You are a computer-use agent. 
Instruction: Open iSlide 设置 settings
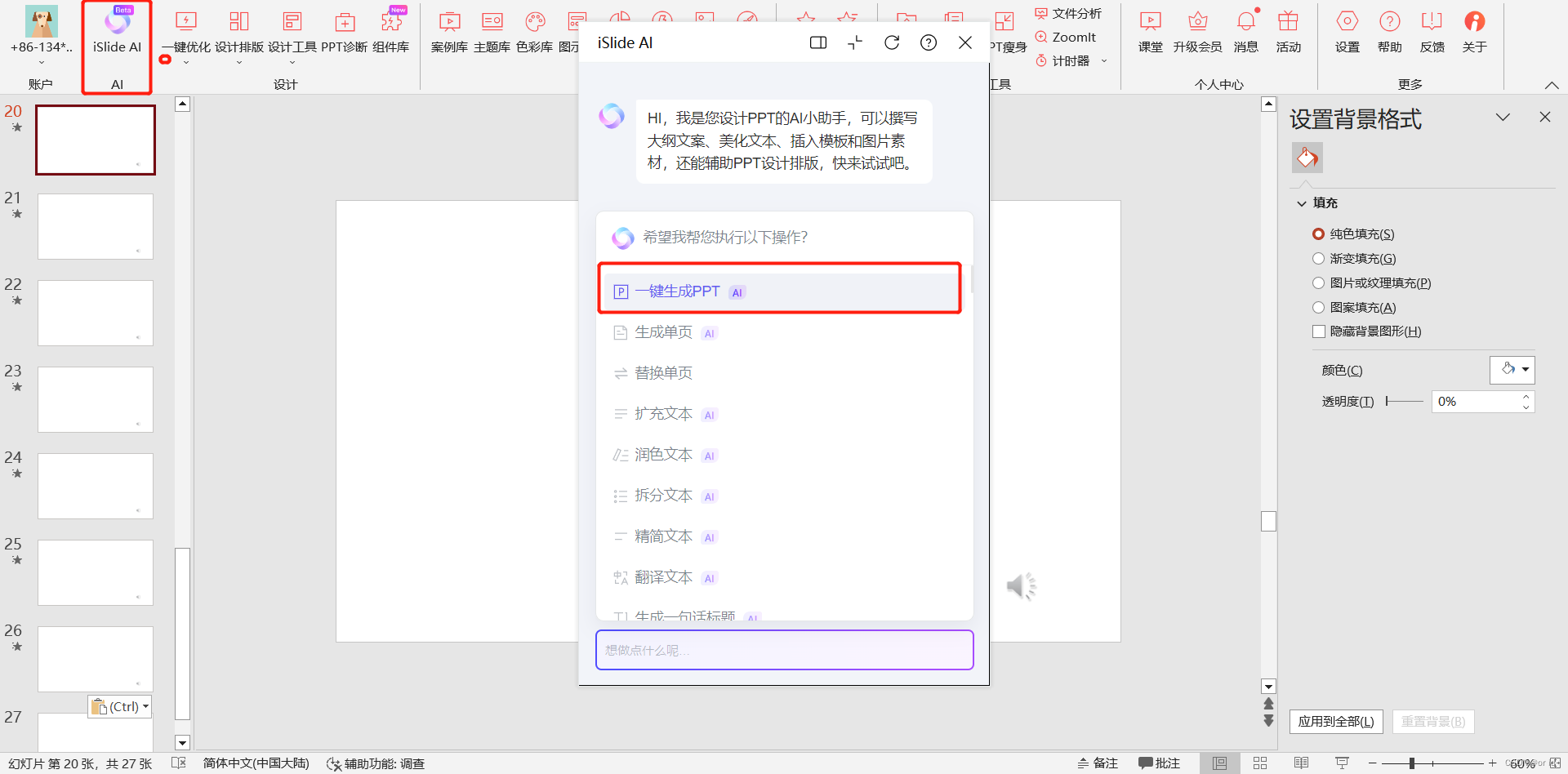click(x=1347, y=33)
